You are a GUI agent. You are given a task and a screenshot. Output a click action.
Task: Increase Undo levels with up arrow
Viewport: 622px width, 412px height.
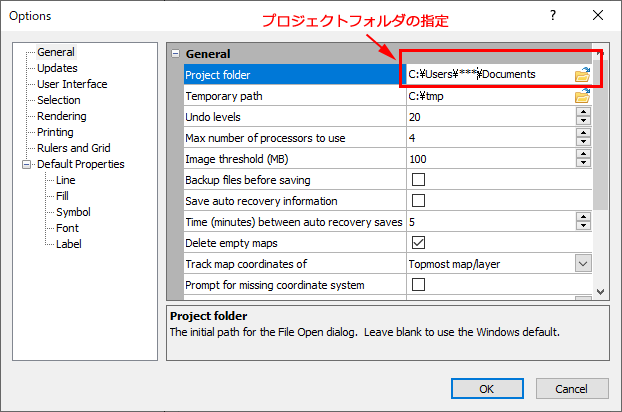pyautogui.click(x=582, y=113)
